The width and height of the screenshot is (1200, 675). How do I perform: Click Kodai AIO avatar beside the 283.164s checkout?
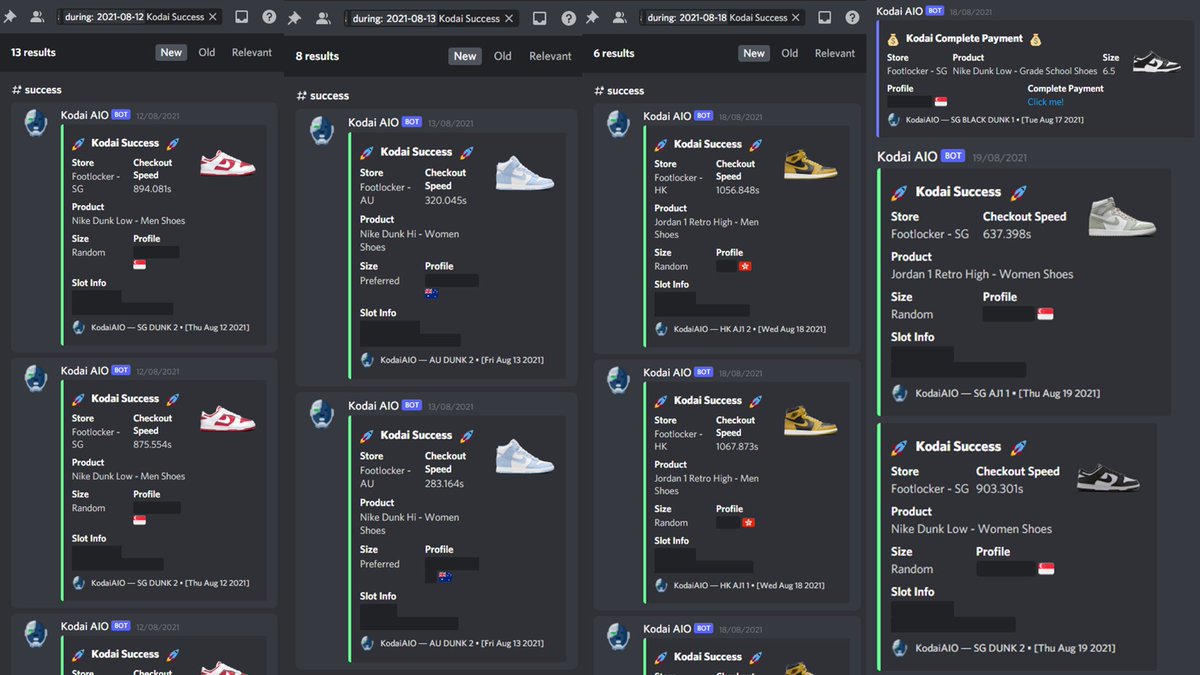pos(321,415)
